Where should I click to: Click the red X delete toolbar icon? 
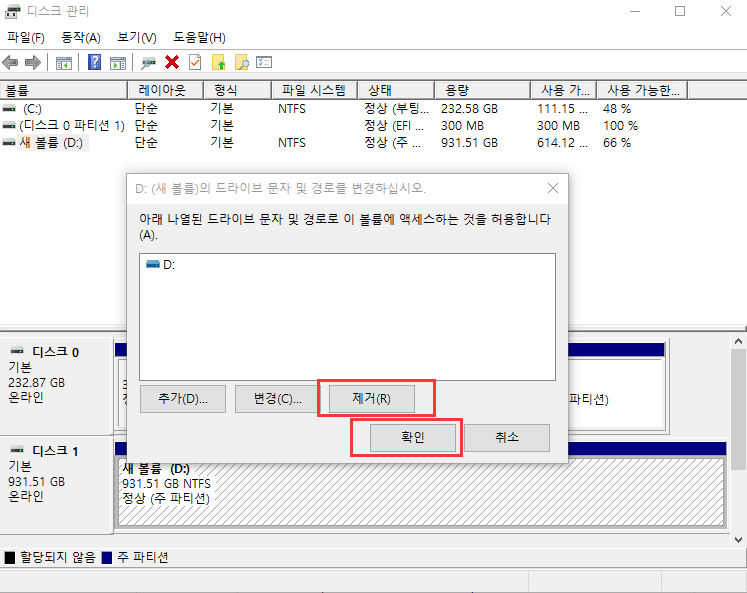pos(172,62)
